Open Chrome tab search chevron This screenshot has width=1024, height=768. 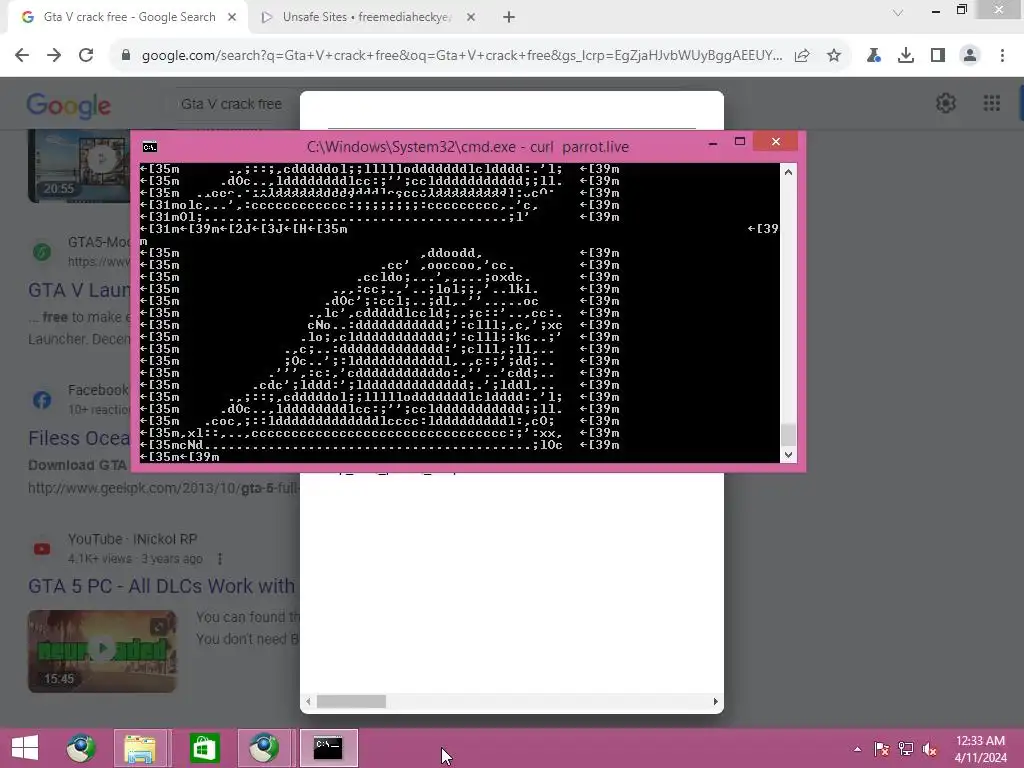tap(898, 12)
